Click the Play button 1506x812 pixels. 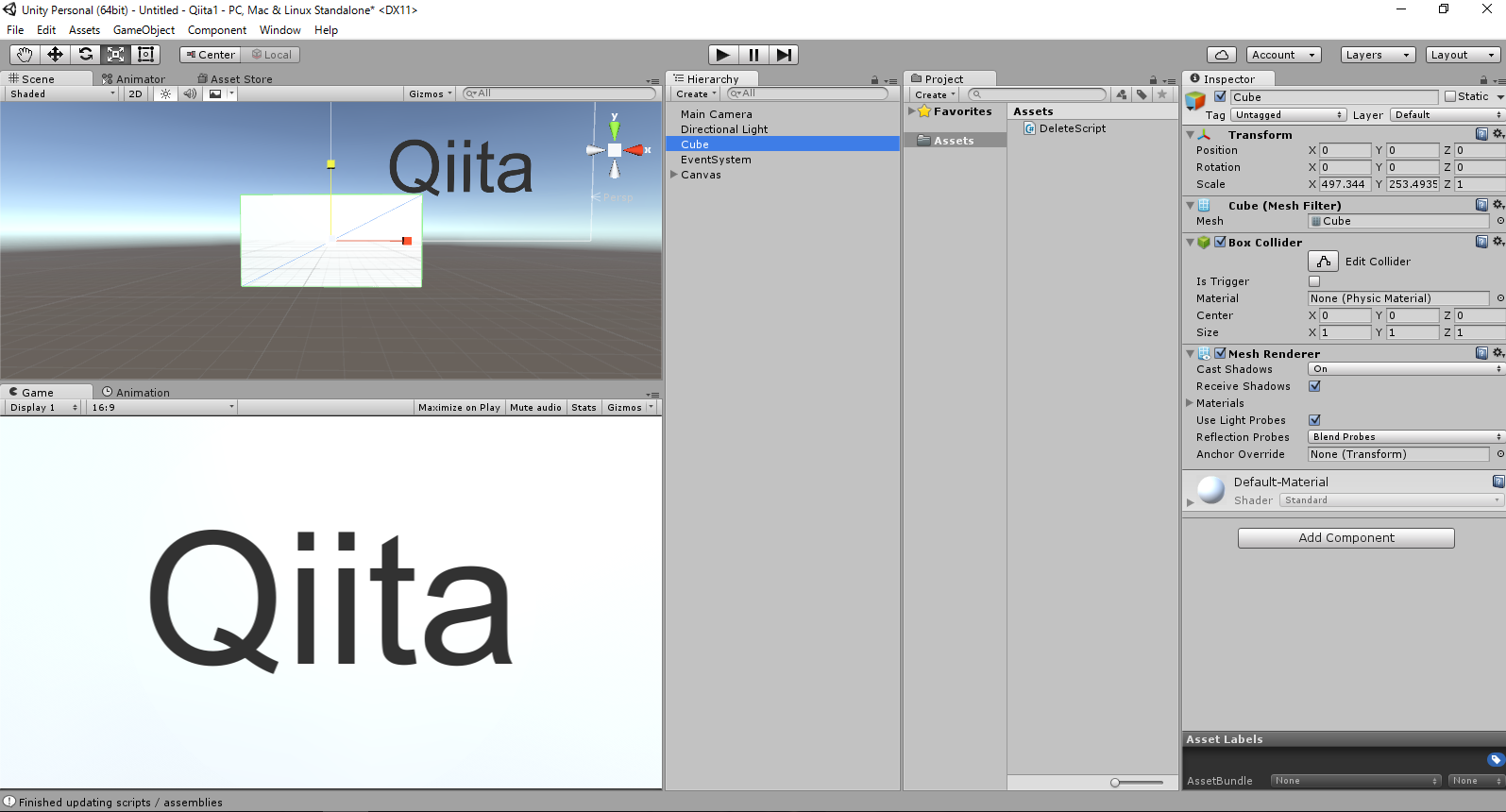tap(723, 55)
